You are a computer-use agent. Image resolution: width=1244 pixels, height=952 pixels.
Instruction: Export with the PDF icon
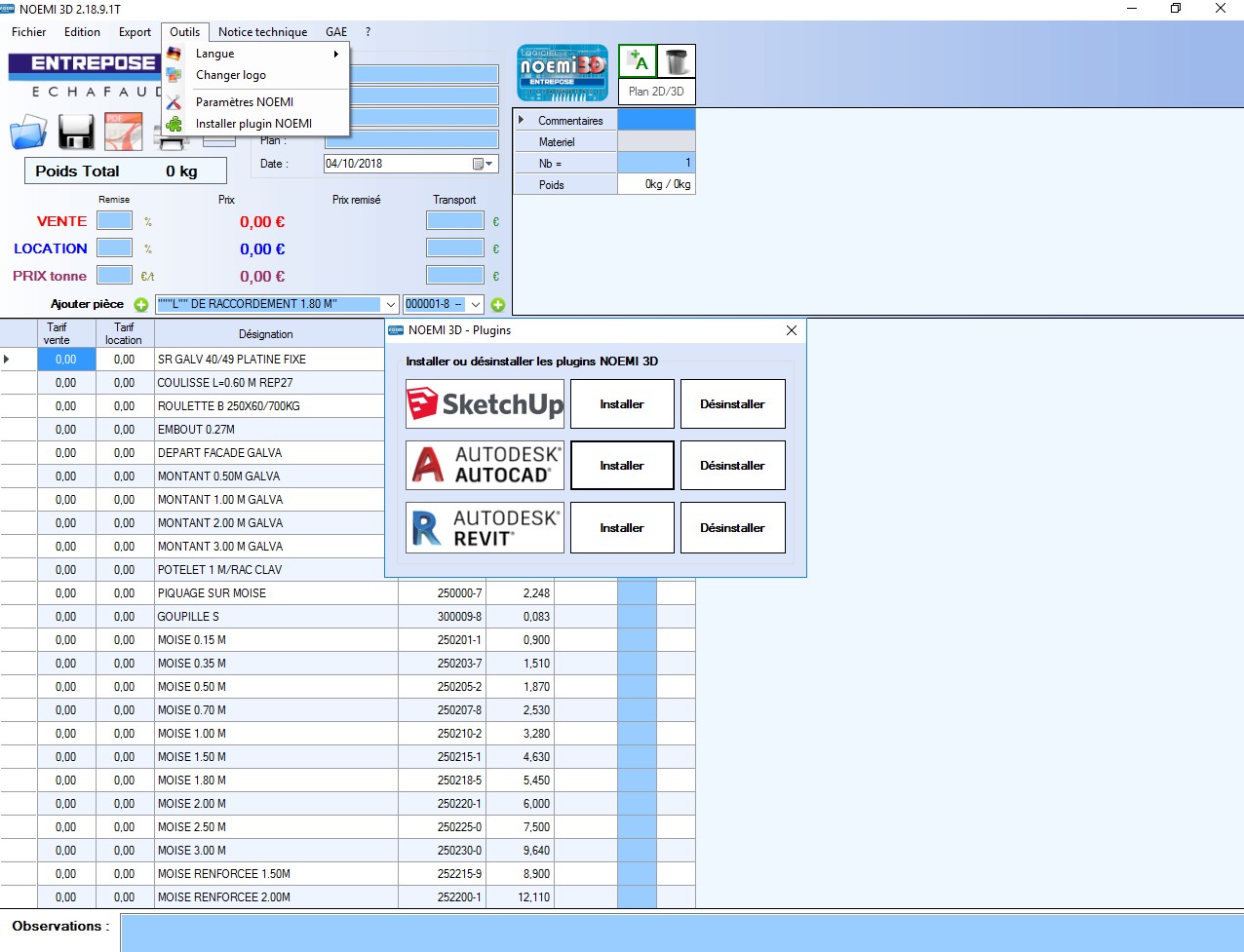(124, 132)
